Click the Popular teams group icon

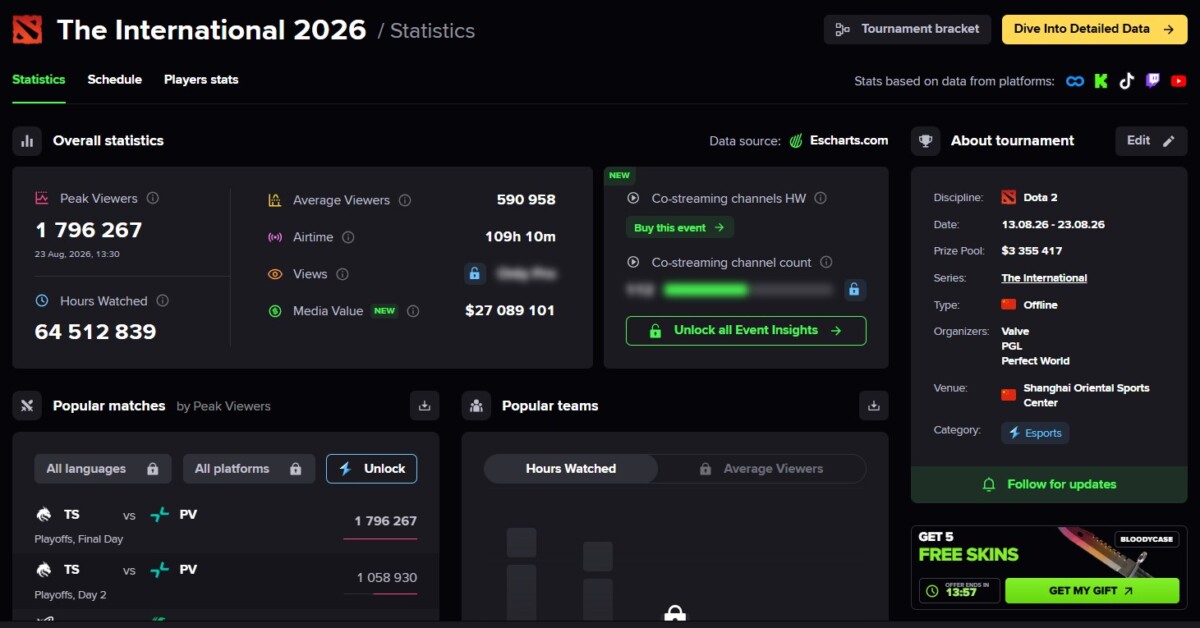coord(476,406)
